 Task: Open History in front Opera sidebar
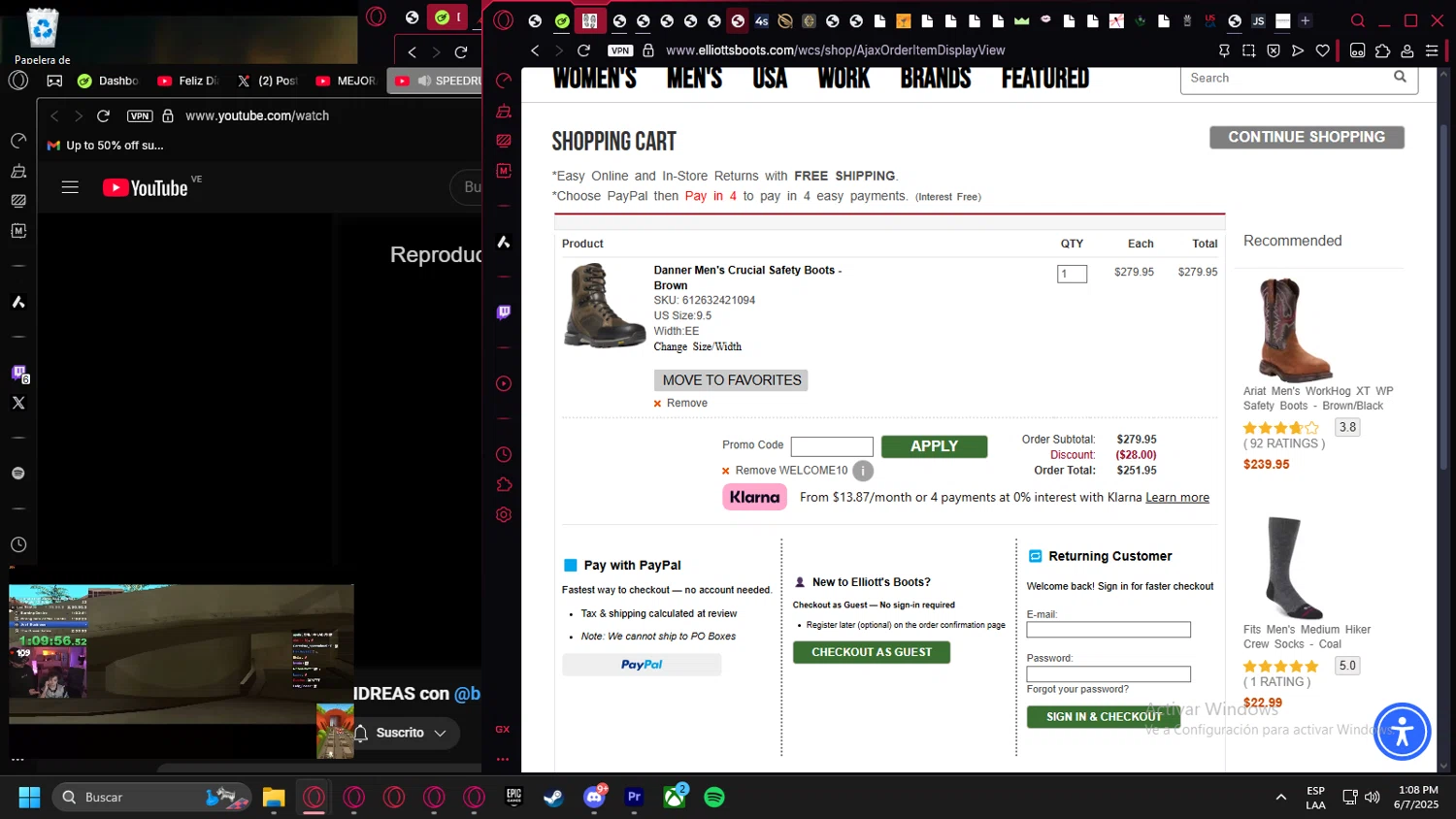click(x=504, y=454)
